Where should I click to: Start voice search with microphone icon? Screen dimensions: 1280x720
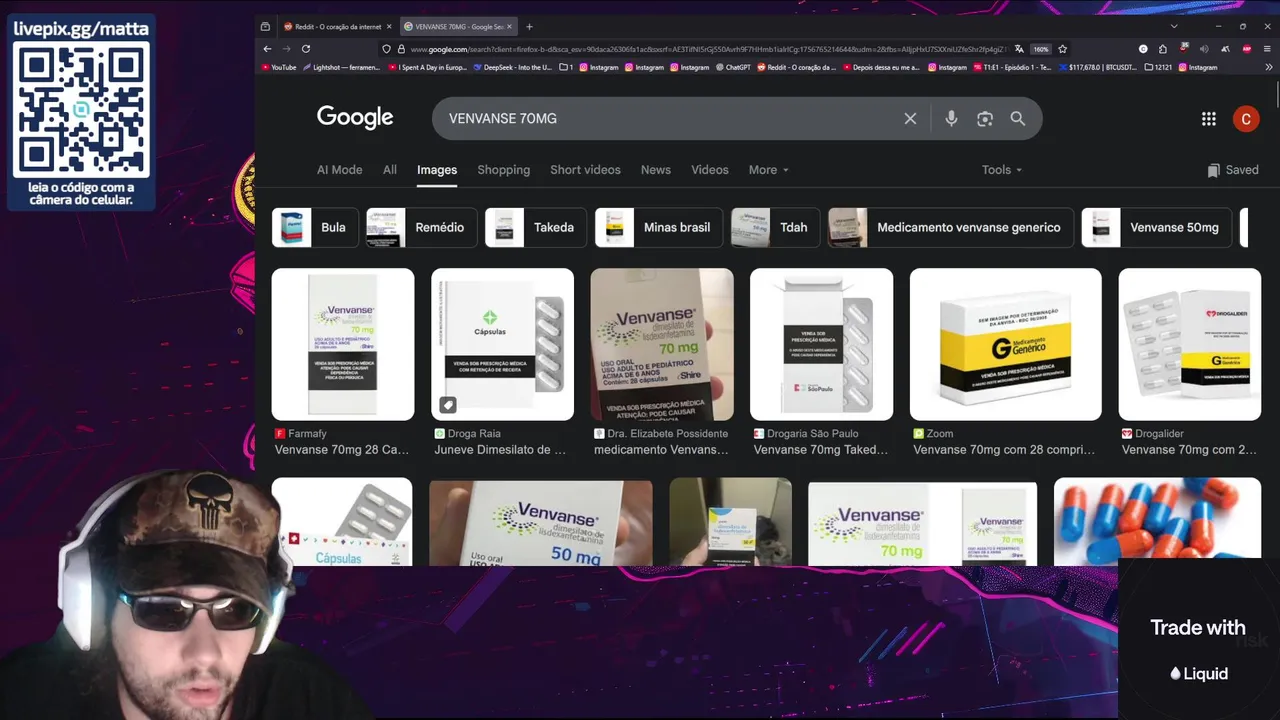(x=951, y=118)
